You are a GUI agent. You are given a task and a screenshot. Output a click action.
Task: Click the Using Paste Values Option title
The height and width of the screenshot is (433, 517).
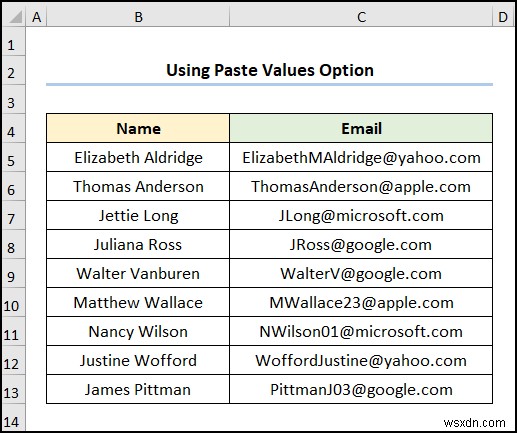(270, 70)
